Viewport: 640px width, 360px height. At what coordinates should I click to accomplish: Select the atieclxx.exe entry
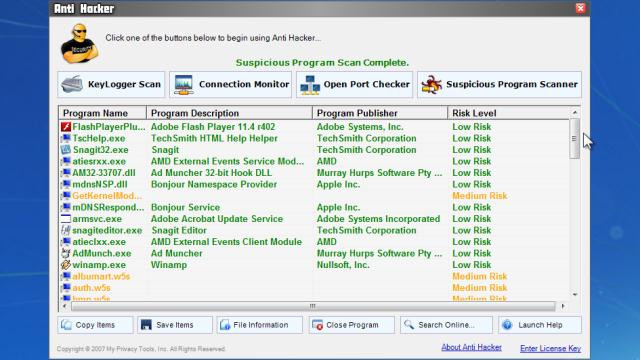(99, 242)
